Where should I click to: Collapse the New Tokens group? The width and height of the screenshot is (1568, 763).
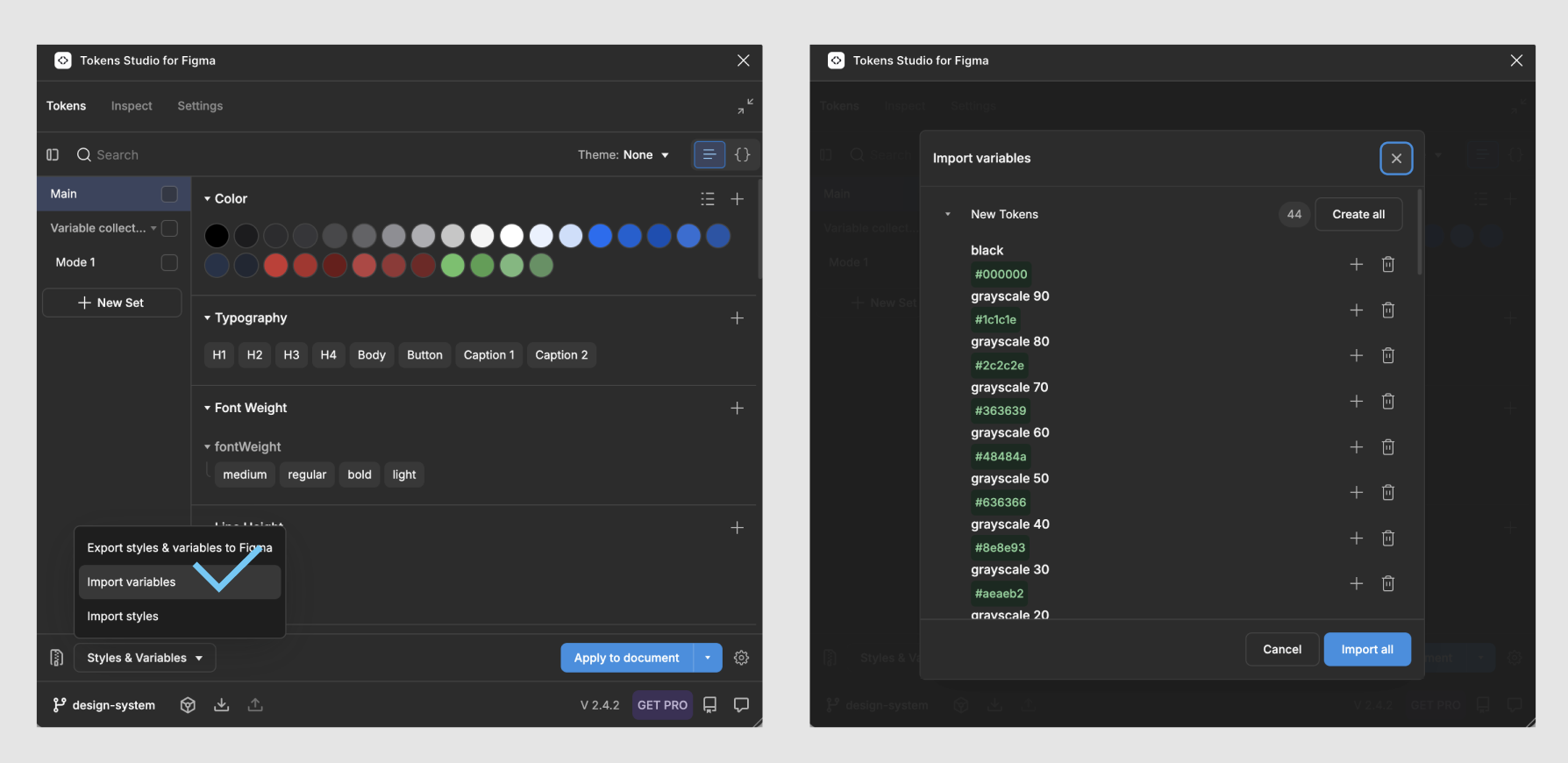coord(948,214)
